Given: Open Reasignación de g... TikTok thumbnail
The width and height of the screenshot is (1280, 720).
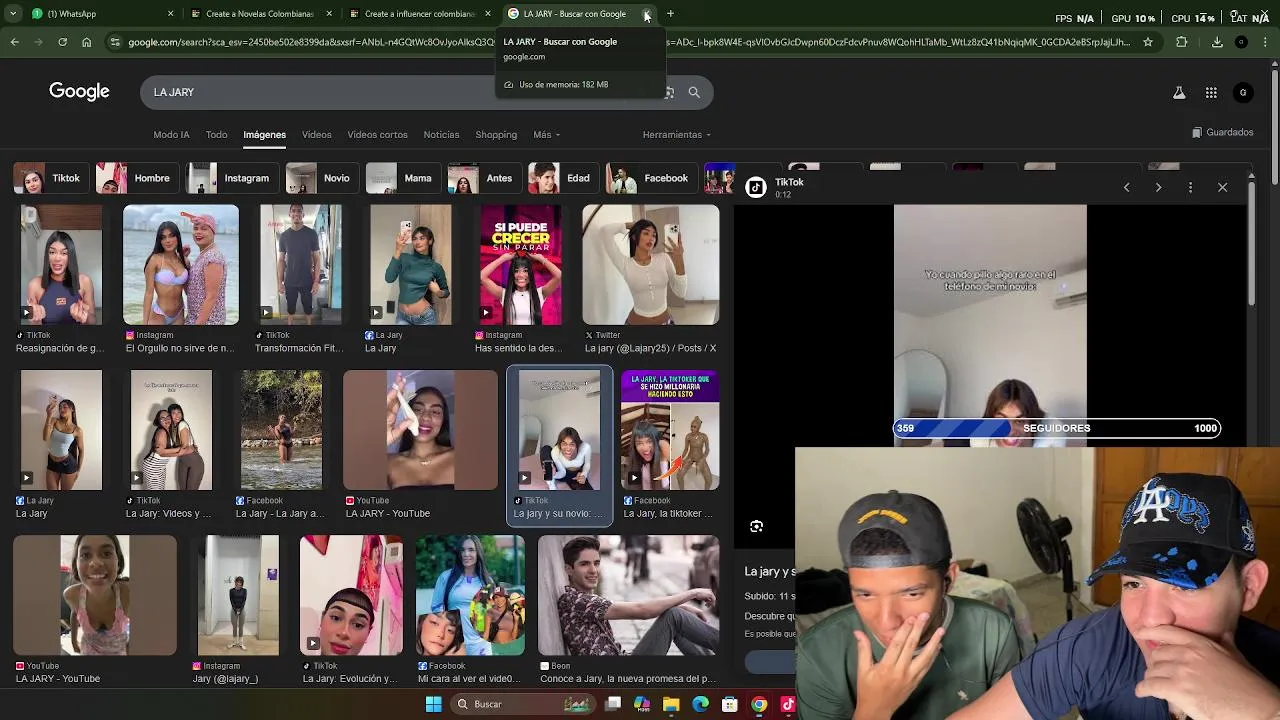Looking at the screenshot, I should coord(61,265).
